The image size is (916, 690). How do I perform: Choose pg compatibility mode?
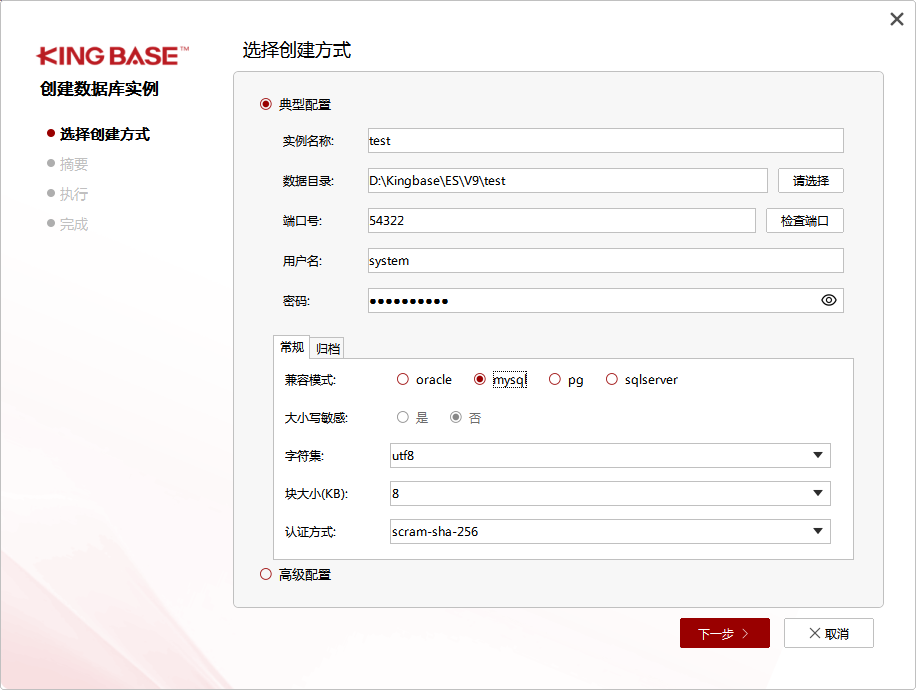point(554,379)
